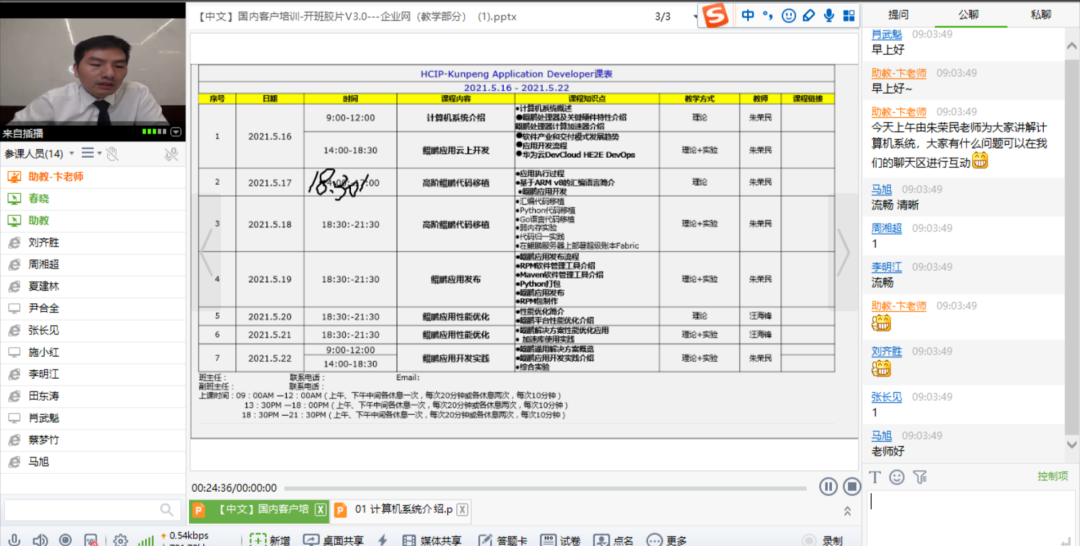Open the video panel dropdown arrow
The width and height of the screenshot is (1080, 546).
tap(176, 132)
